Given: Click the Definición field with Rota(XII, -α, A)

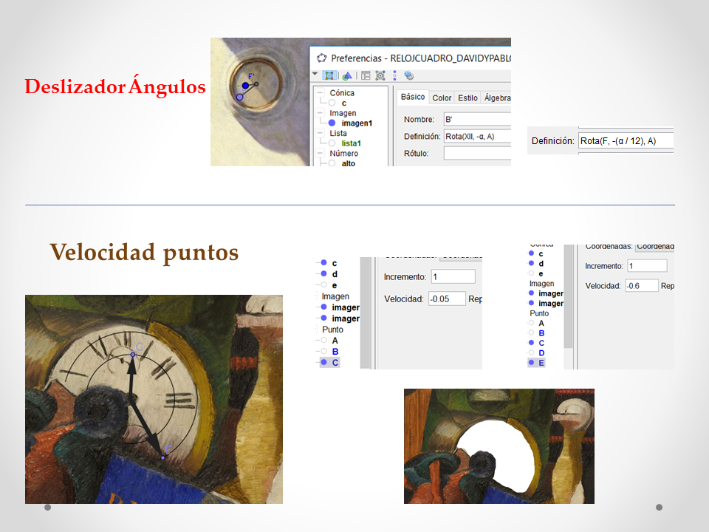Looking at the screenshot, I should (x=477, y=137).
